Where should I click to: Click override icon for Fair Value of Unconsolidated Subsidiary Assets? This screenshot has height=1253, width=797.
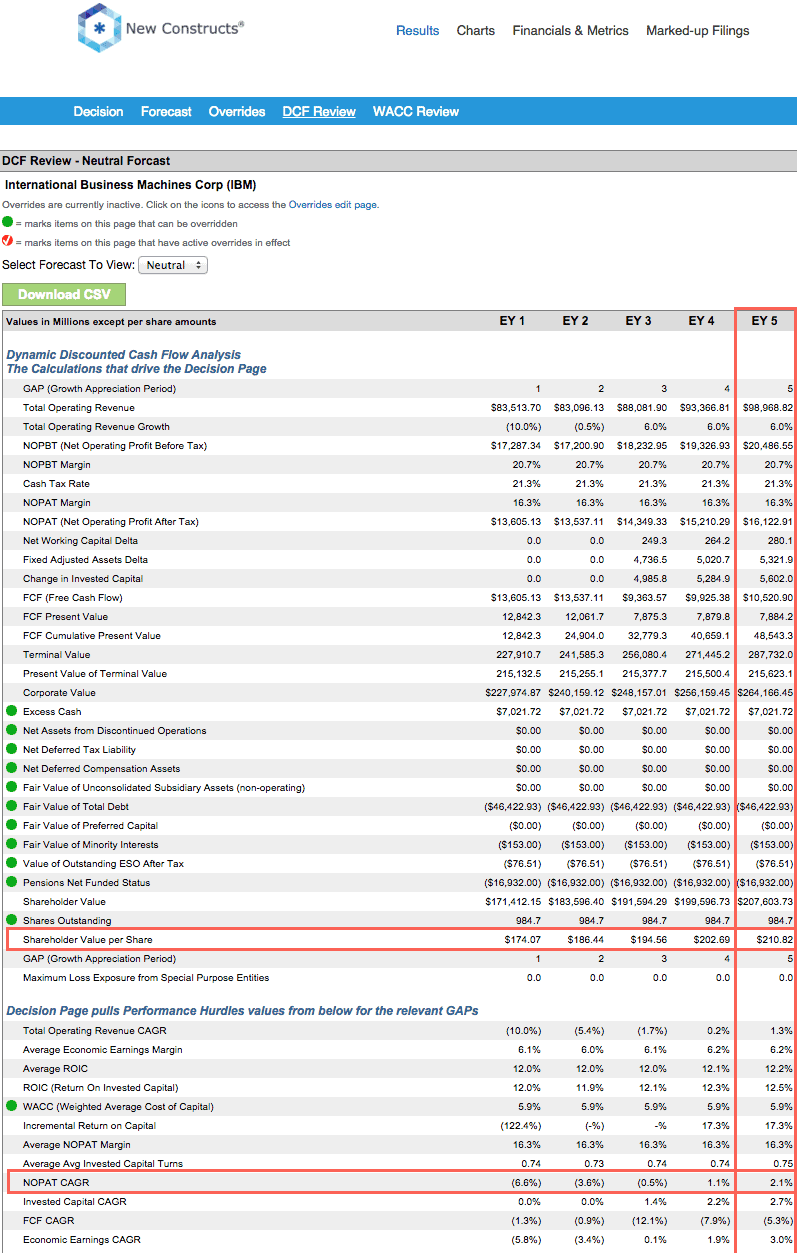click(11, 787)
